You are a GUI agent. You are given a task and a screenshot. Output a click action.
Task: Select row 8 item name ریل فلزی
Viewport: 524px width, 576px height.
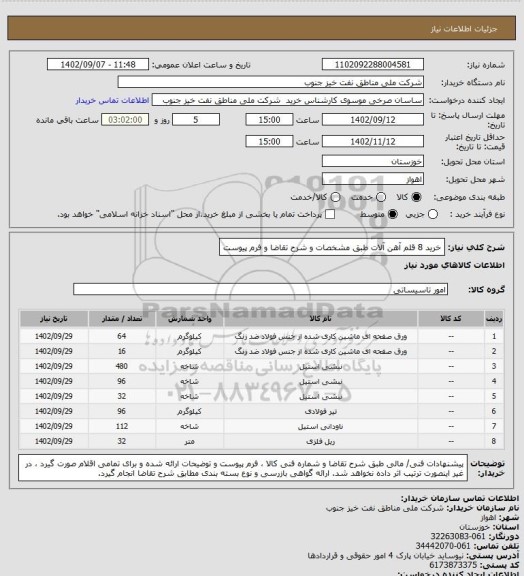click(320, 442)
